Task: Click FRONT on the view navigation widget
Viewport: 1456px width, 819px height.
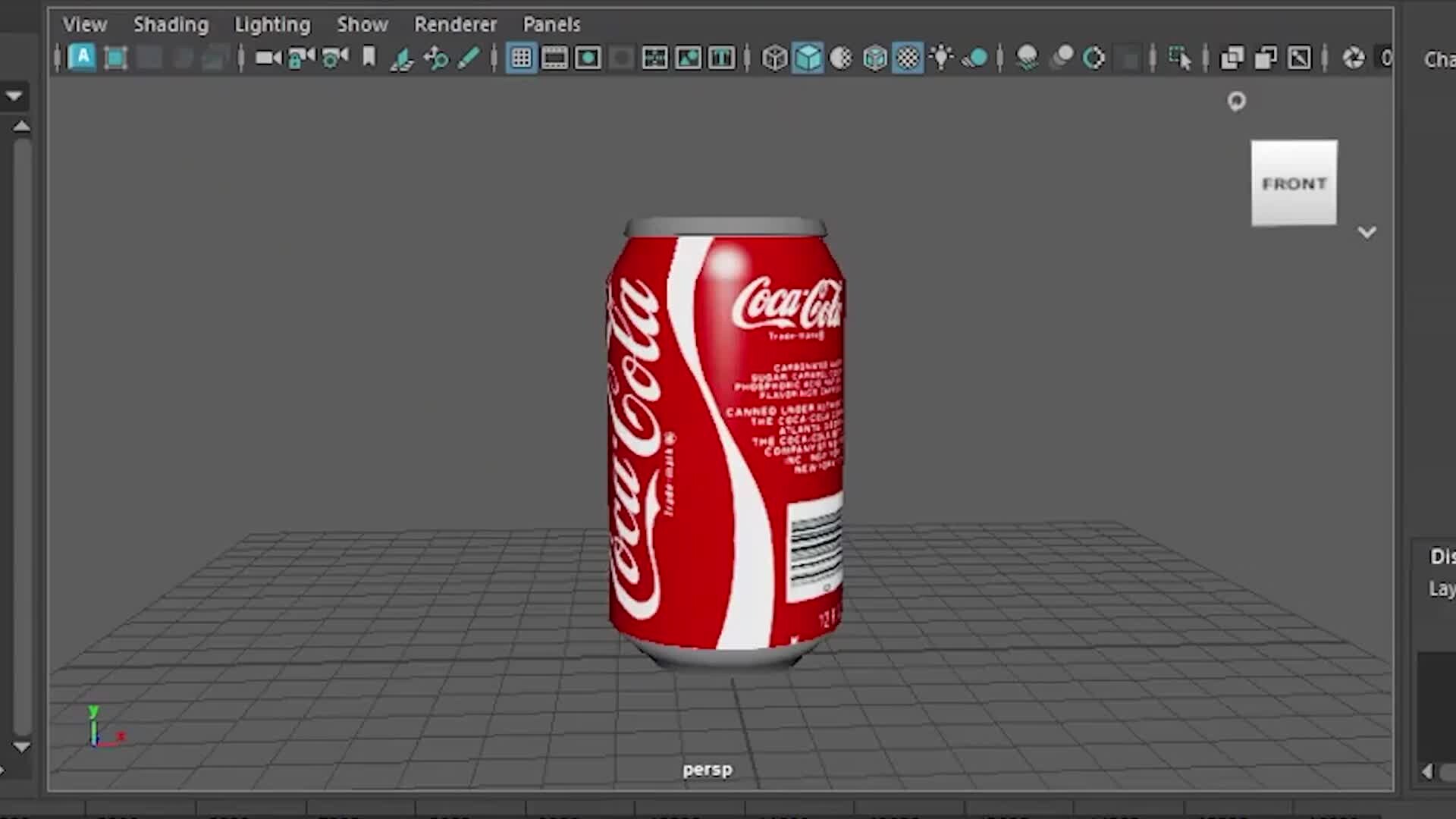Action: click(x=1294, y=183)
